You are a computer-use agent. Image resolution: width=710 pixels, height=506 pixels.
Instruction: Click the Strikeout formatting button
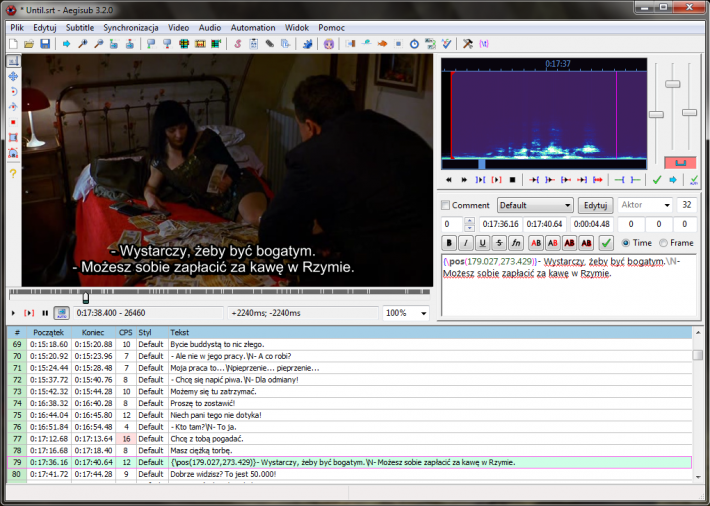tap(499, 243)
